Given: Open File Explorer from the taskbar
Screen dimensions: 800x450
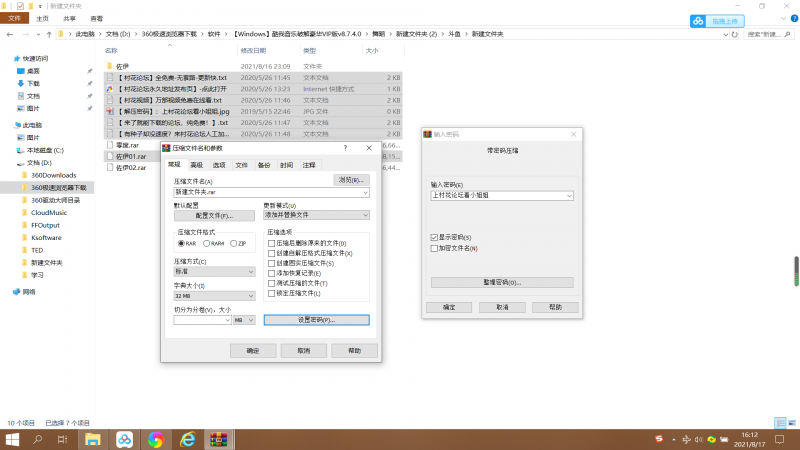Looking at the screenshot, I should pyautogui.click(x=92, y=438).
